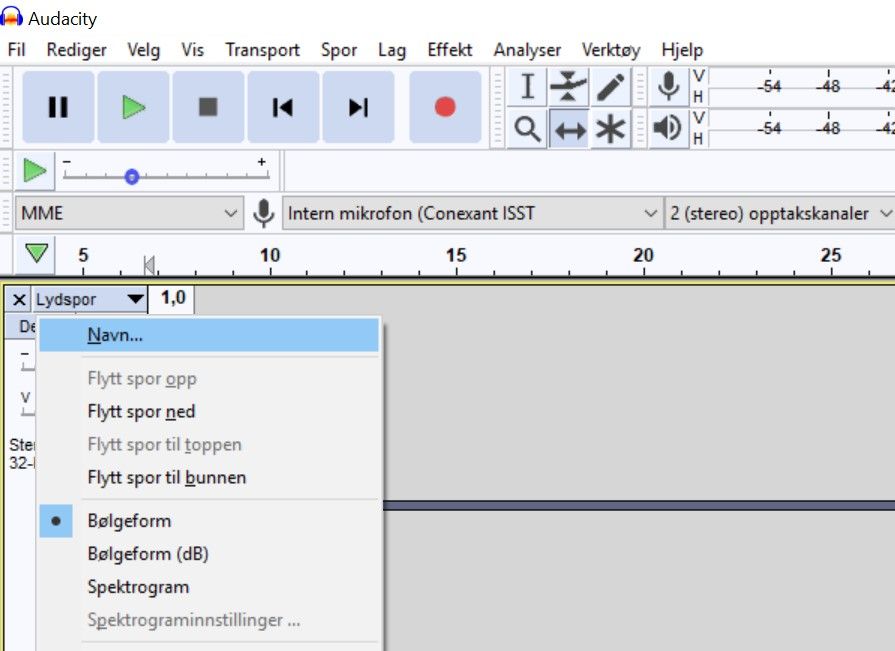Screen dimensions: 895x651
Task: Open the MME audio host dropdown
Action: (x=130, y=214)
